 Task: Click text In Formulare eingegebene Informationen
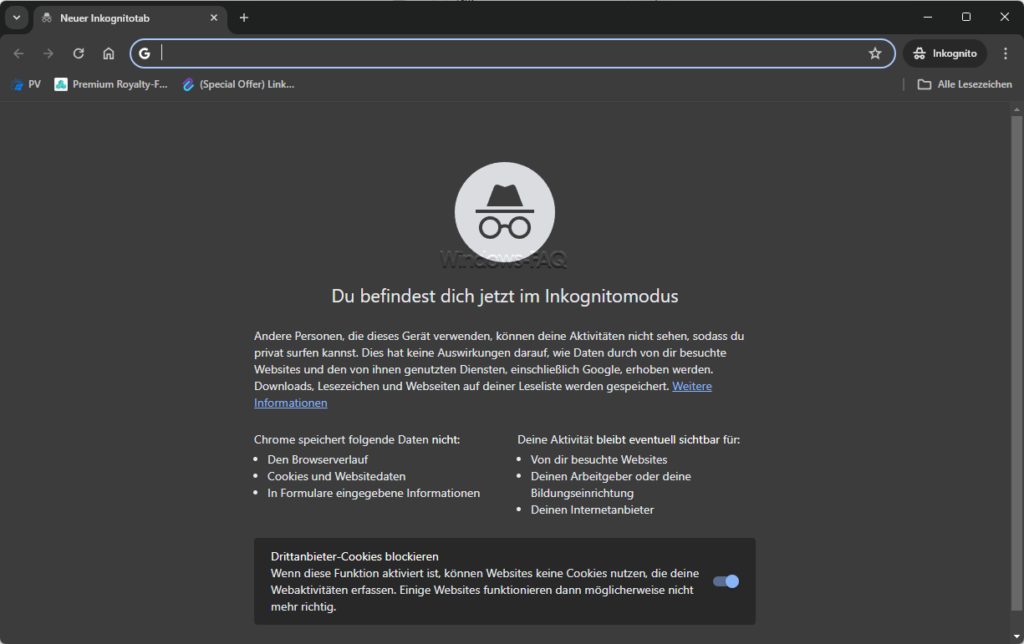[374, 493]
